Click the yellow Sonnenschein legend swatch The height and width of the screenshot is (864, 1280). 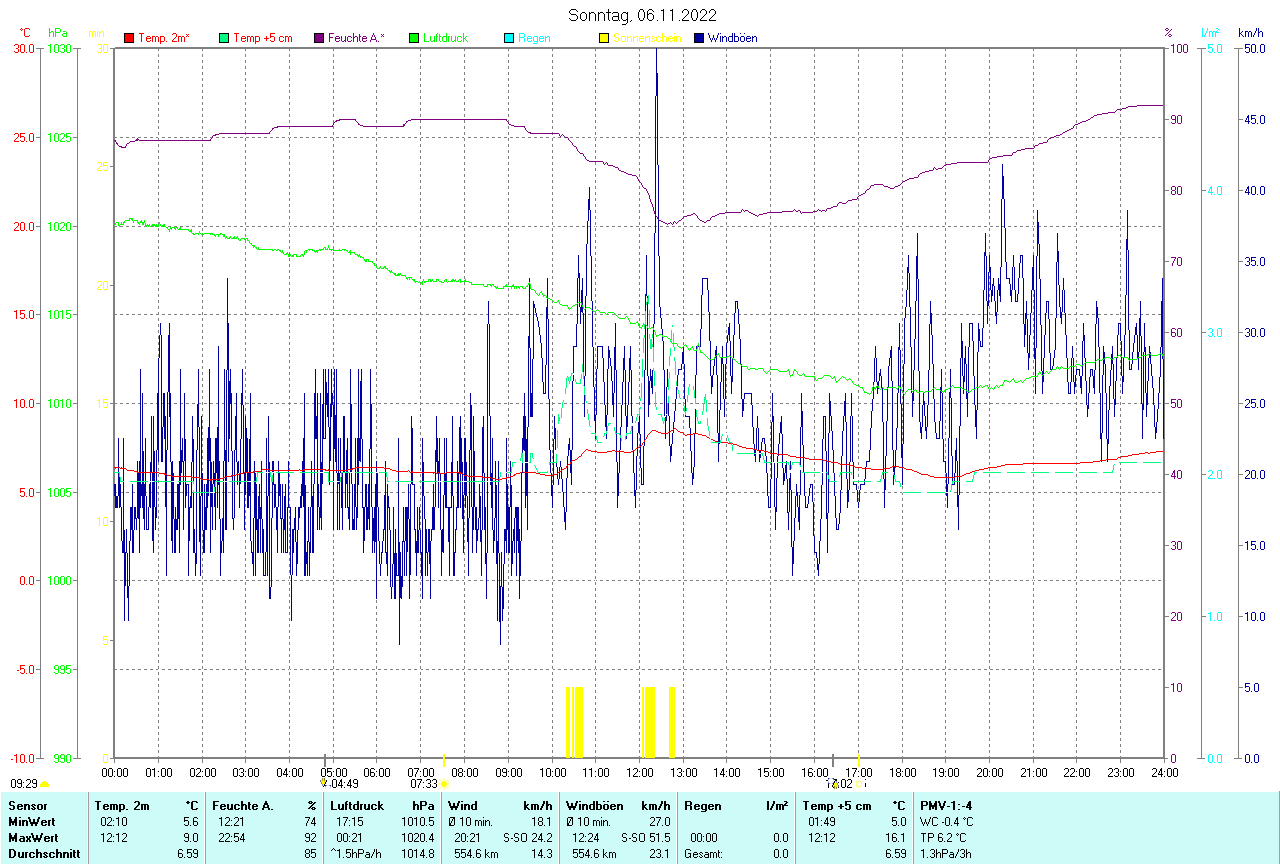coord(604,38)
